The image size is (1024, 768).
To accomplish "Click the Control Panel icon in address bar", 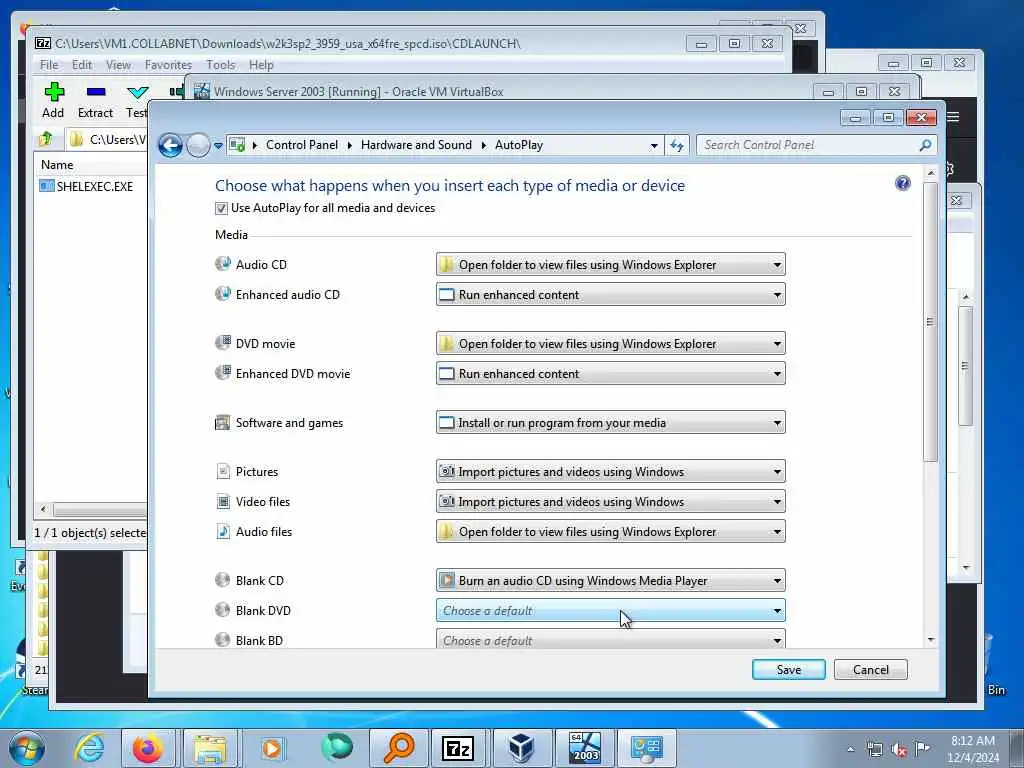I will [x=237, y=145].
